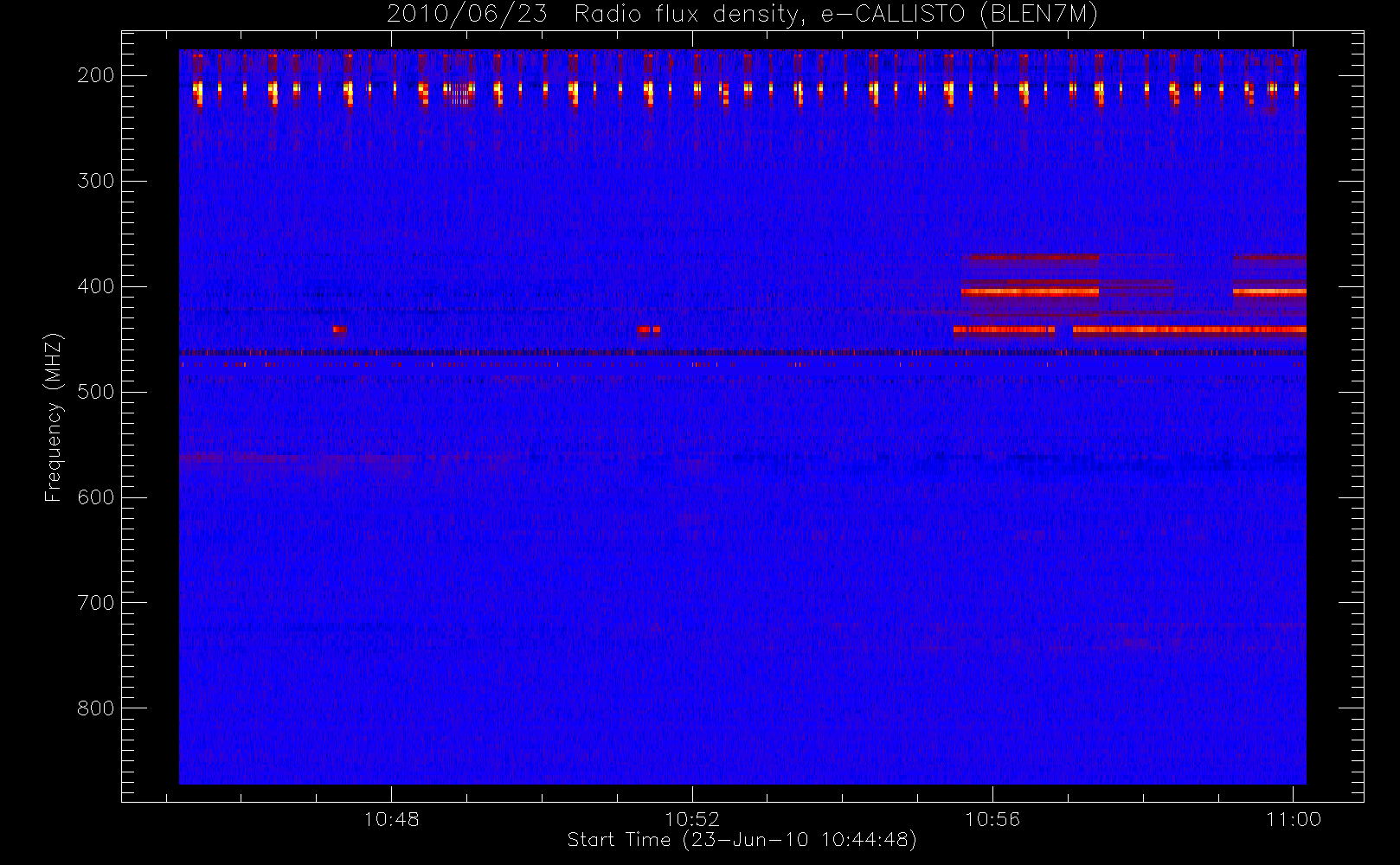
Task: Click the 200 frequency tick label
Action: (95, 75)
